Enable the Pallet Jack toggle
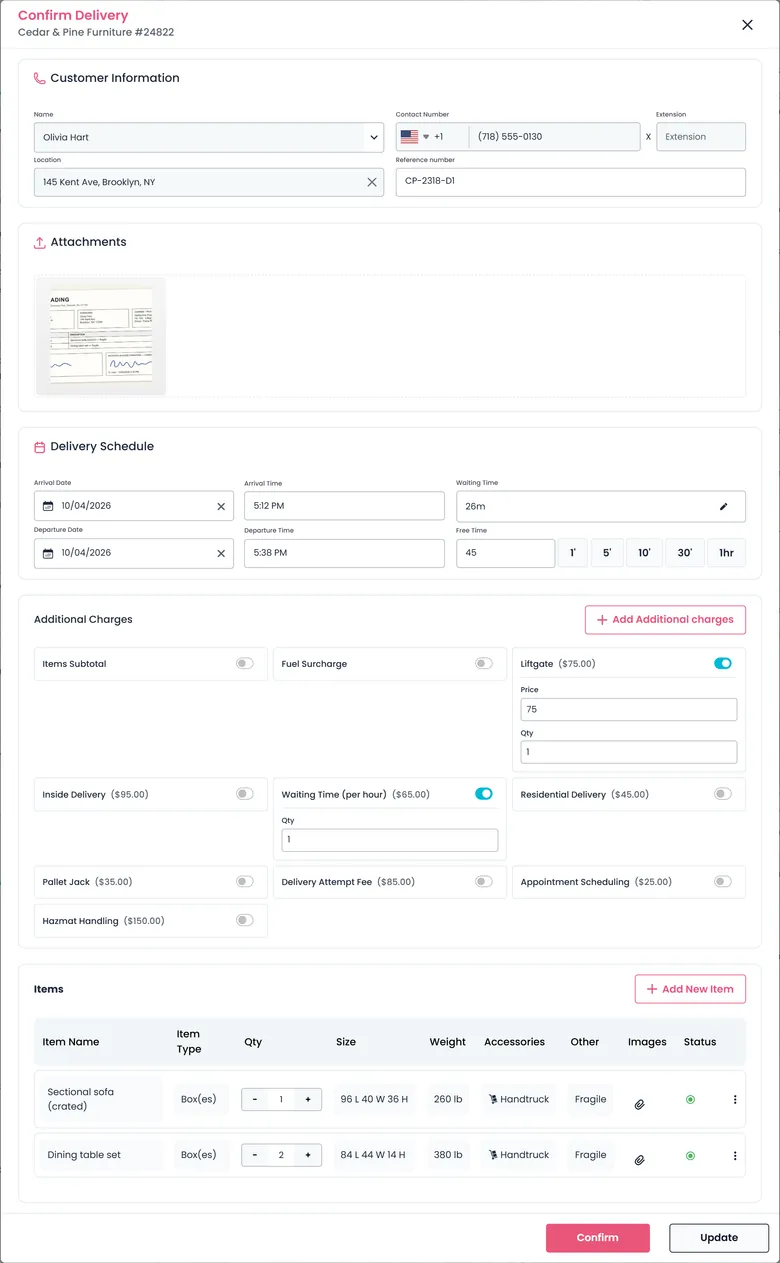The width and height of the screenshot is (780, 1263). pyautogui.click(x=245, y=882)
